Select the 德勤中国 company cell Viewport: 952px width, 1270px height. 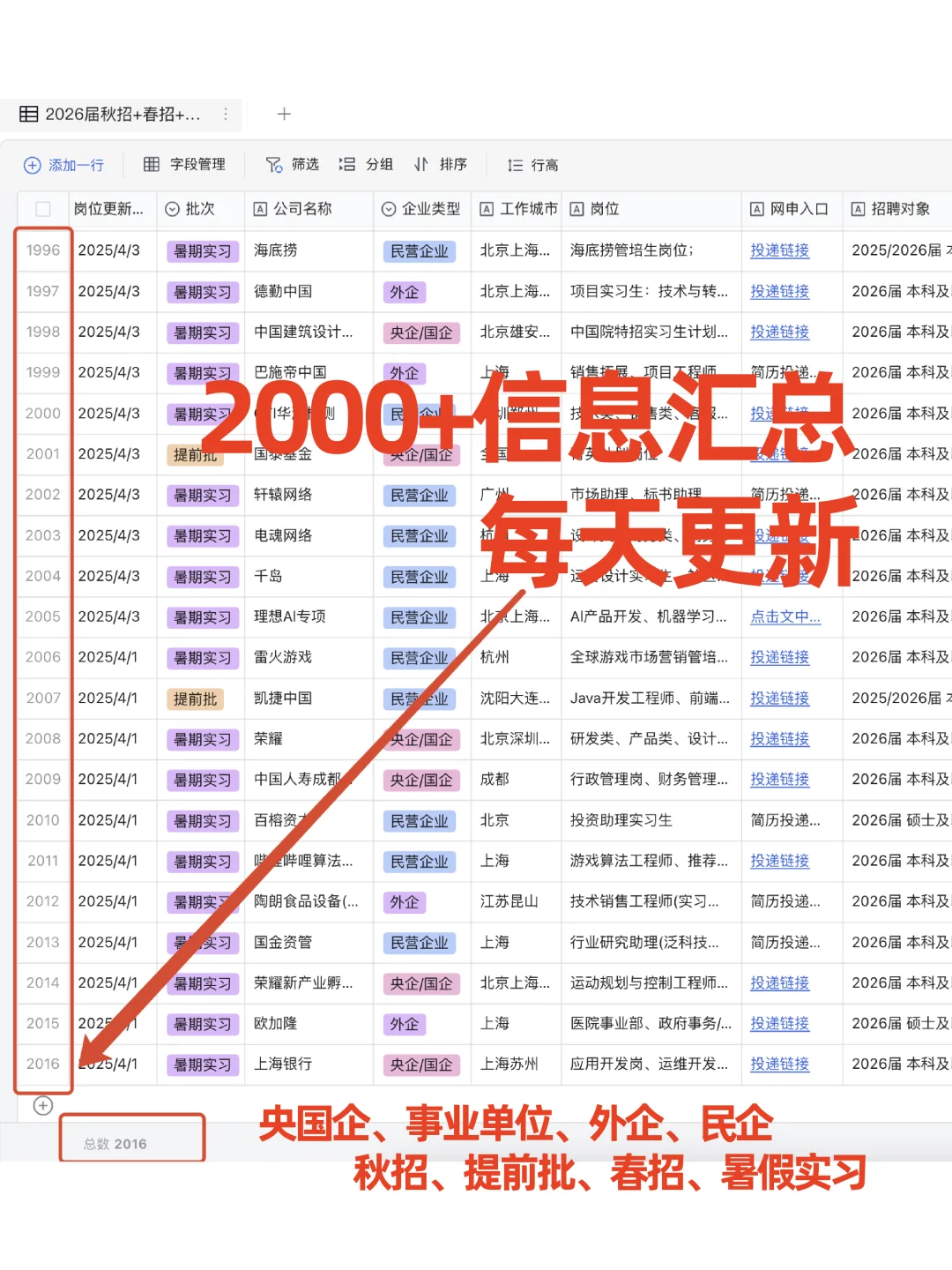[309, 291]
